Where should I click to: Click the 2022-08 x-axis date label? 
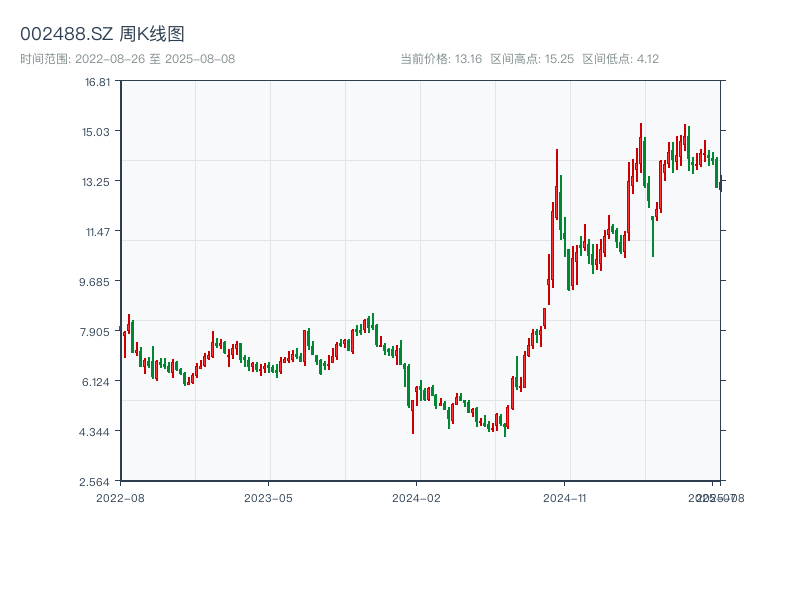point(120,497)
